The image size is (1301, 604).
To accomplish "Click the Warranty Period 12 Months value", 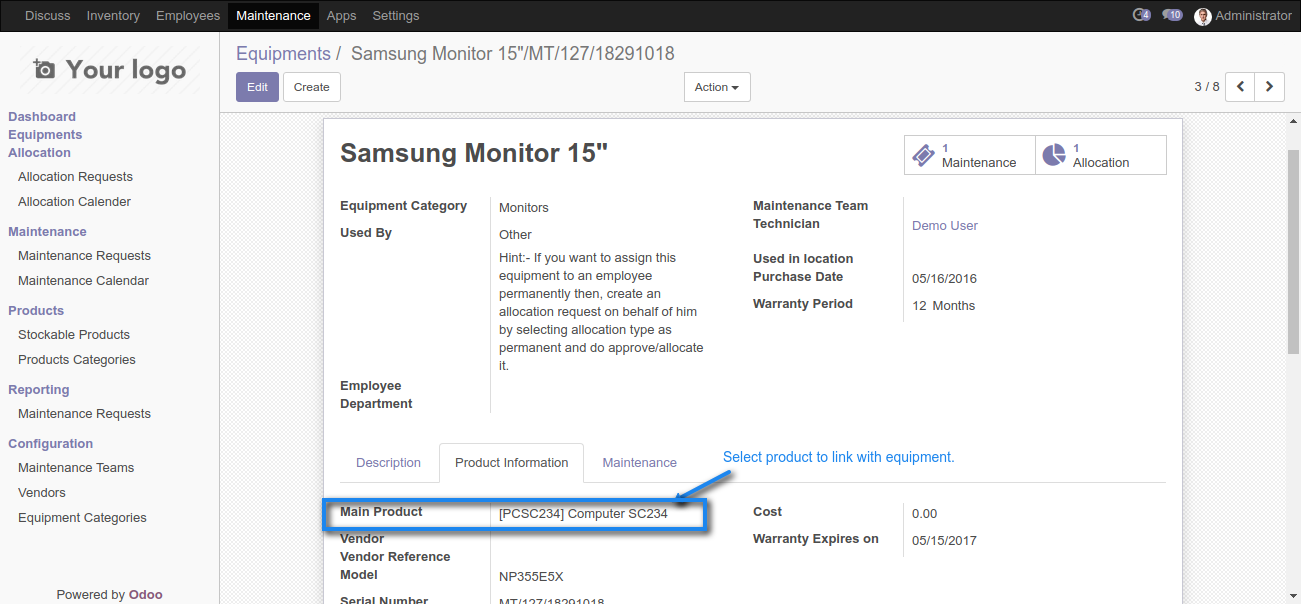I will (x=944, y=306).
